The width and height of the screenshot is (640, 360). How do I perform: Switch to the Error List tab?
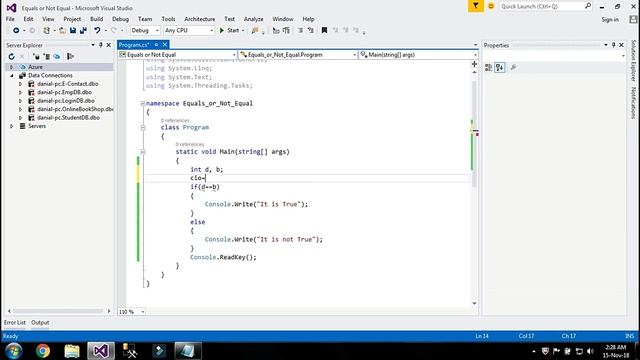coord(15,322)
